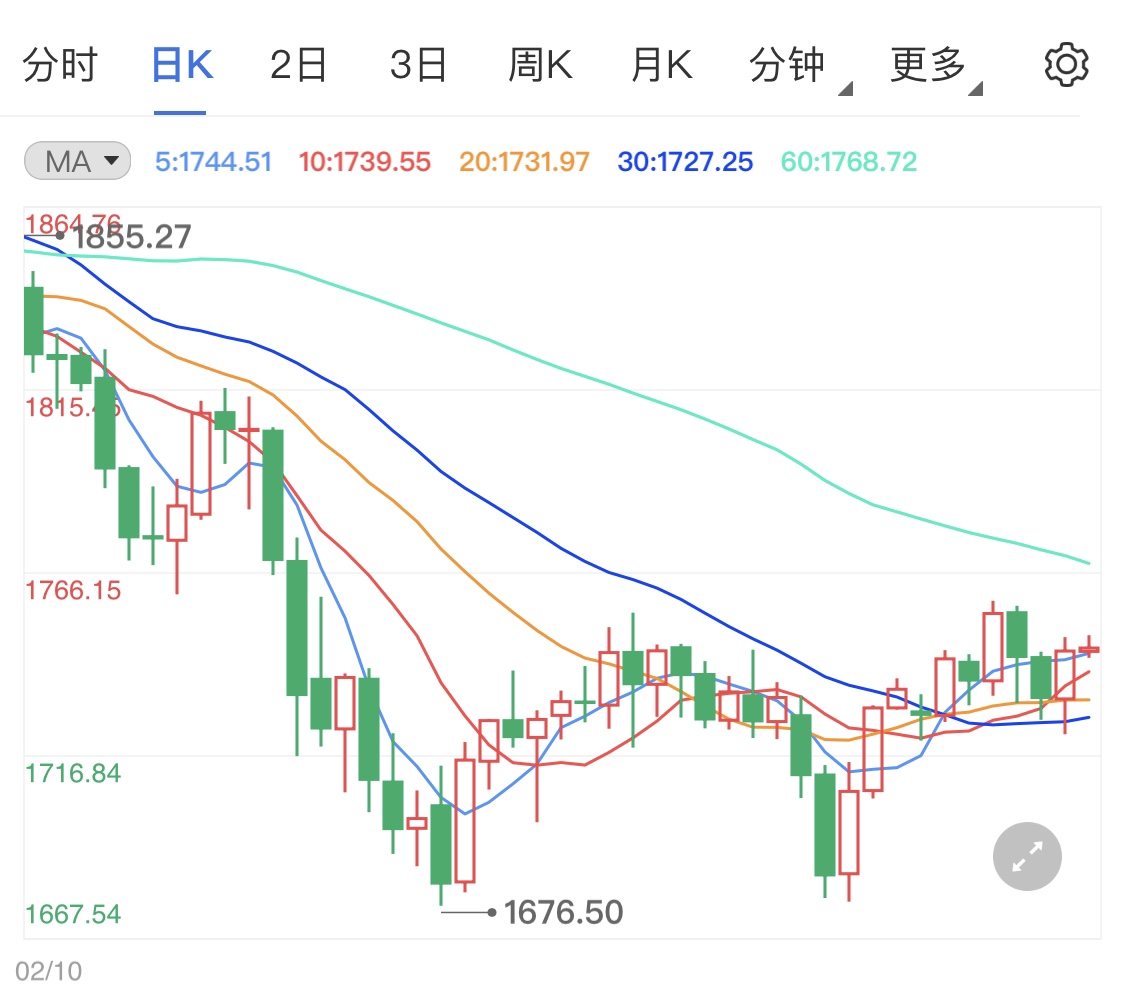This screenshot has width=1125, height=996.
Task: Click the high price label 1855.27
Action: (x=132, y=238)
